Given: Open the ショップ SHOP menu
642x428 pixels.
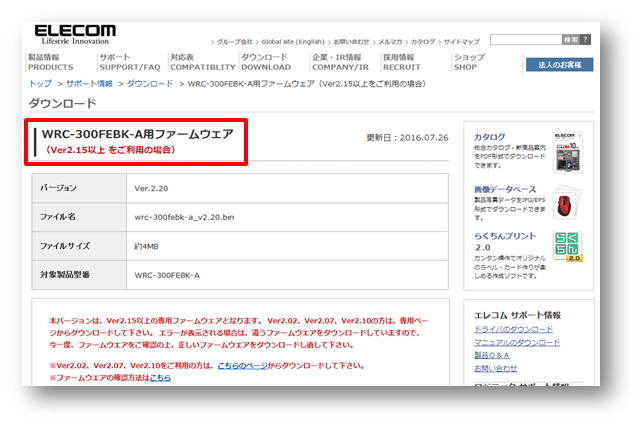Looking at the screenshot, I should (469, 62).
